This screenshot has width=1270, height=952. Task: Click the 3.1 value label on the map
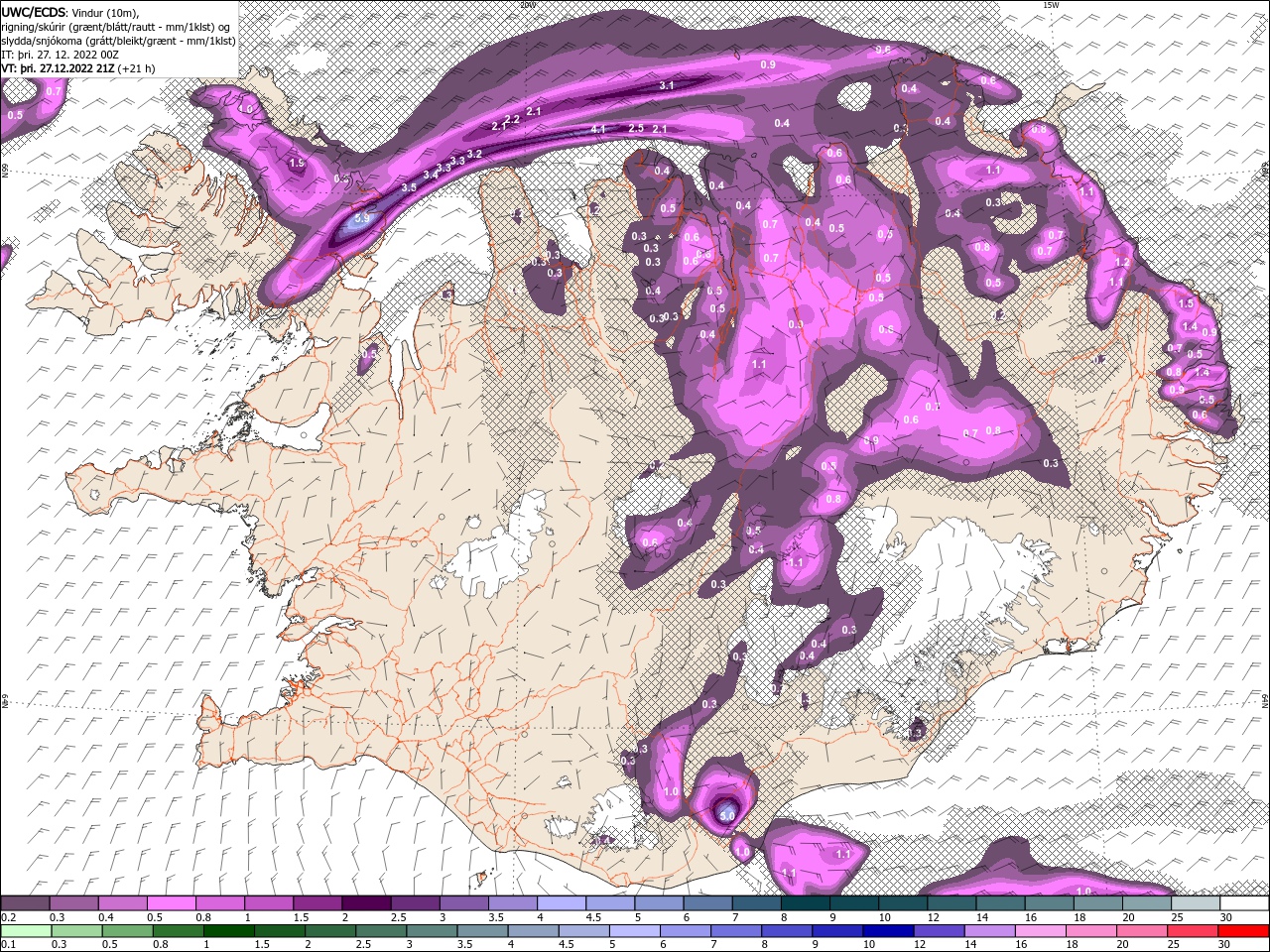[667, 86]
